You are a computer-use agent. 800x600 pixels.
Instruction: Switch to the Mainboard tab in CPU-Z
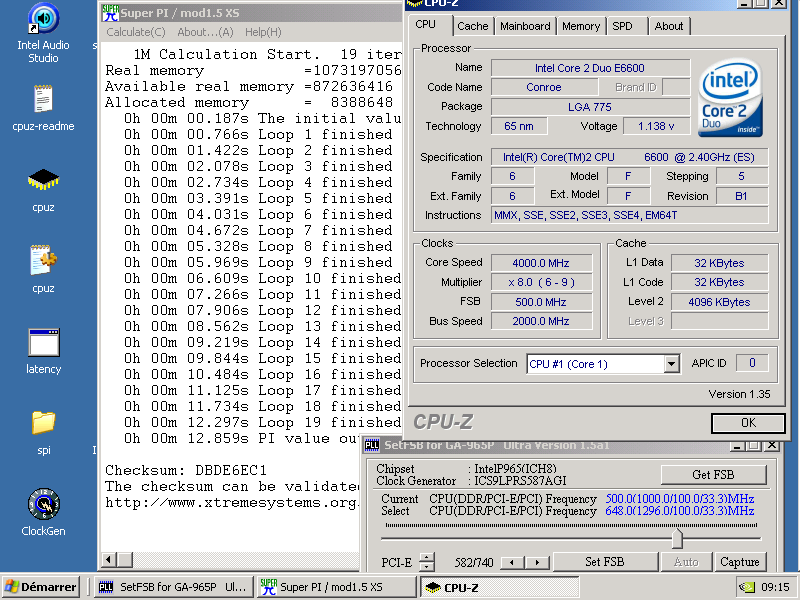coord(525,26)
